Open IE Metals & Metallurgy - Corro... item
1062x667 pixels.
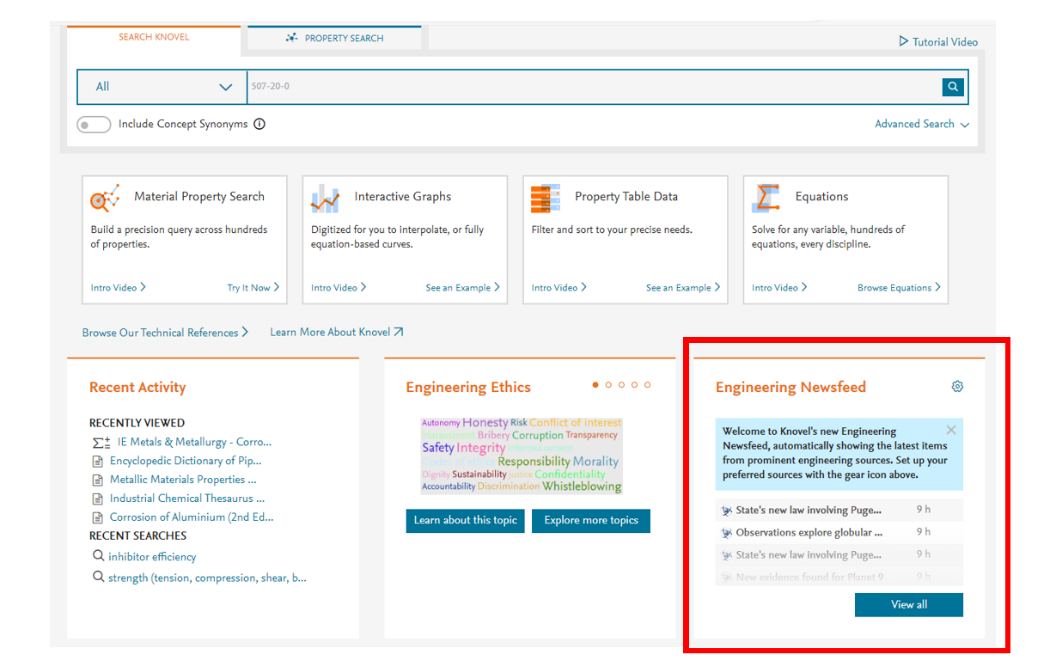194,442
